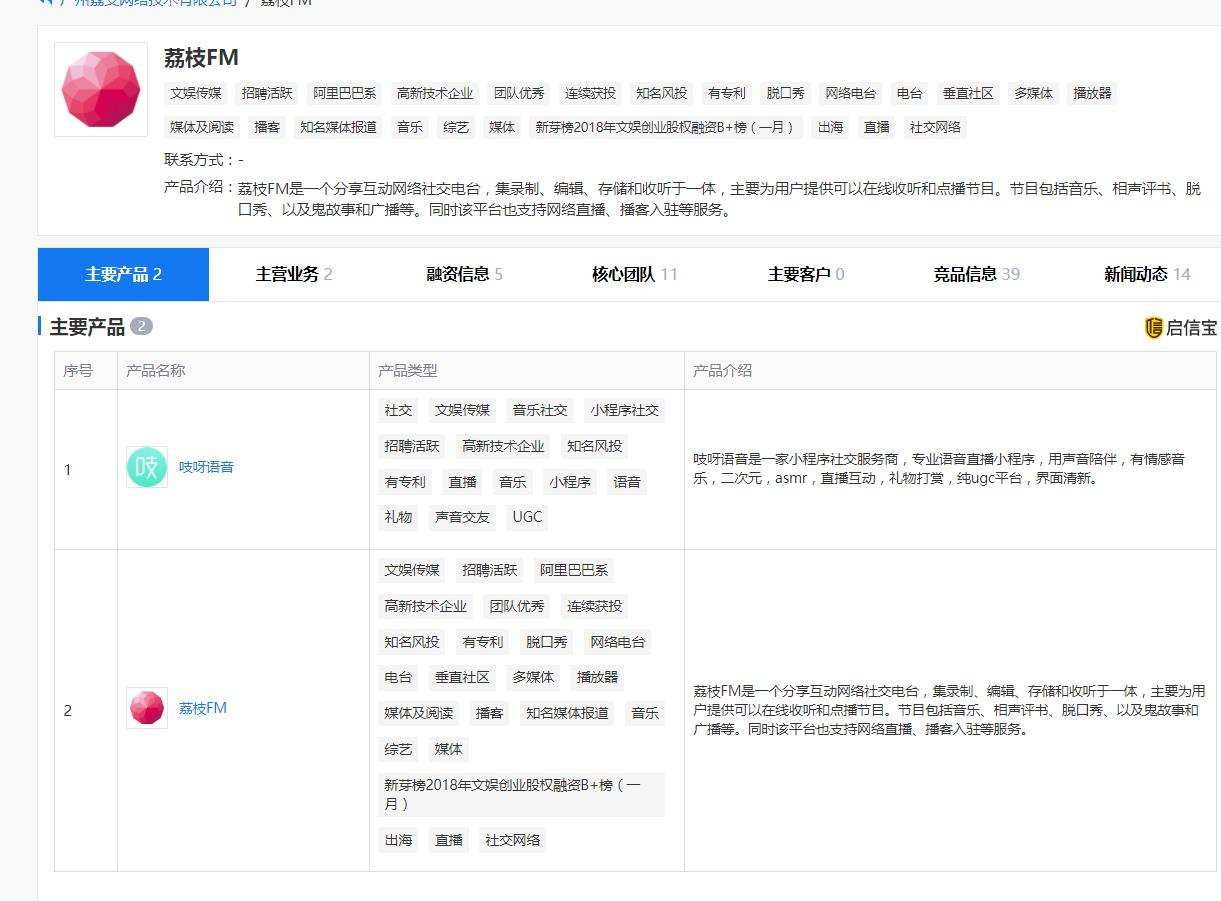Switch to the 融资信息 tab
The height and width of the screenshot is (901, 1221).
pyautogui.click(x=461, y=274)
